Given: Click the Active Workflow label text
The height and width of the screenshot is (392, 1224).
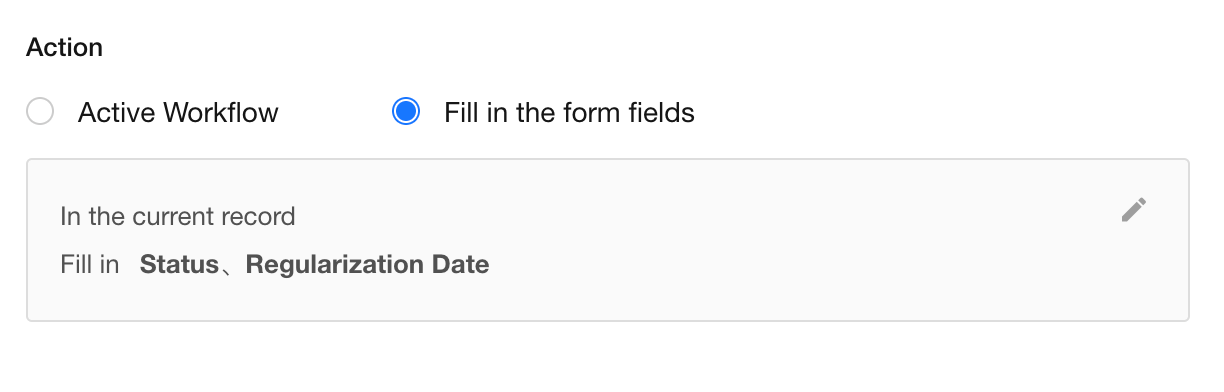Looking at the screenshot, I should (178, 113).
